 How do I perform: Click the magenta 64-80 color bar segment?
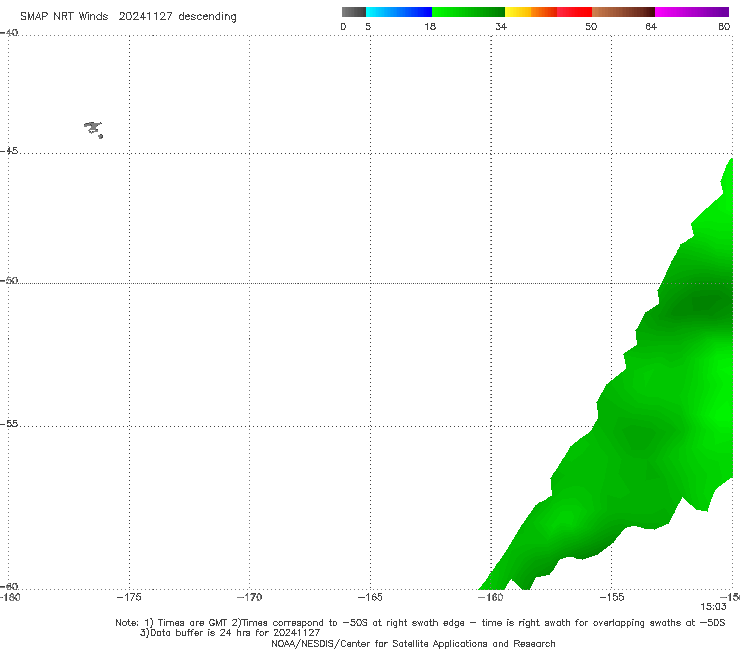tap(692, 12)
